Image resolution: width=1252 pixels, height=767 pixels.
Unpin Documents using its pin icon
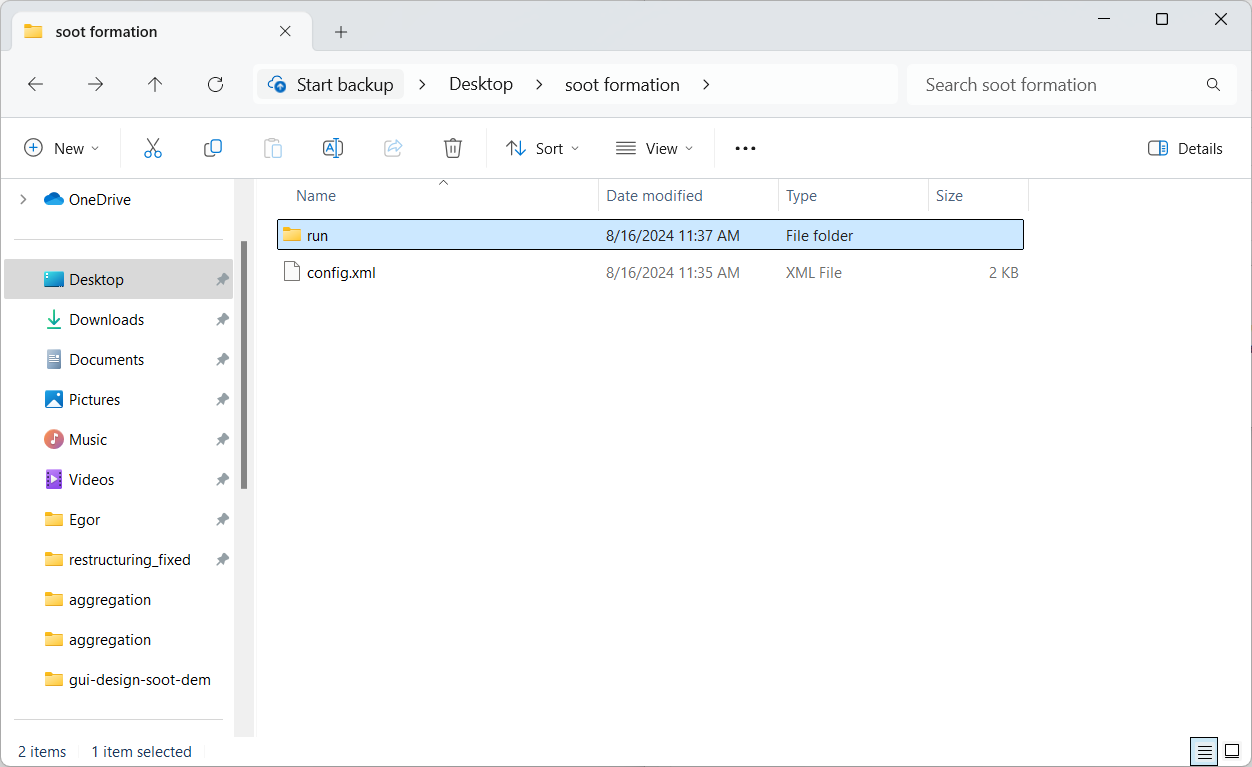tap(222, 360)
